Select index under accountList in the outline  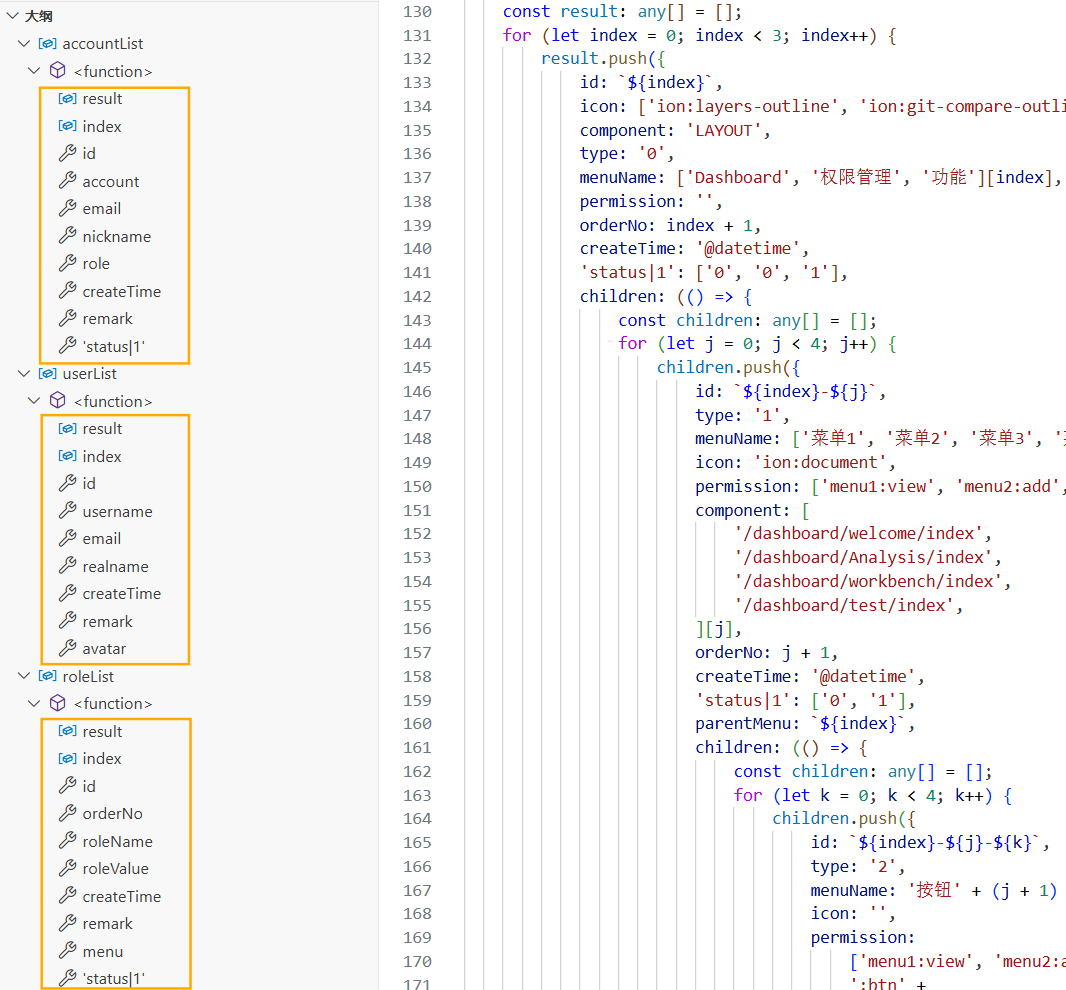point(102,126)
